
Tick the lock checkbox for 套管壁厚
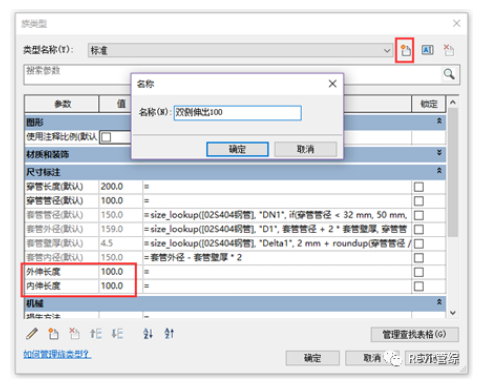(419, 244)
